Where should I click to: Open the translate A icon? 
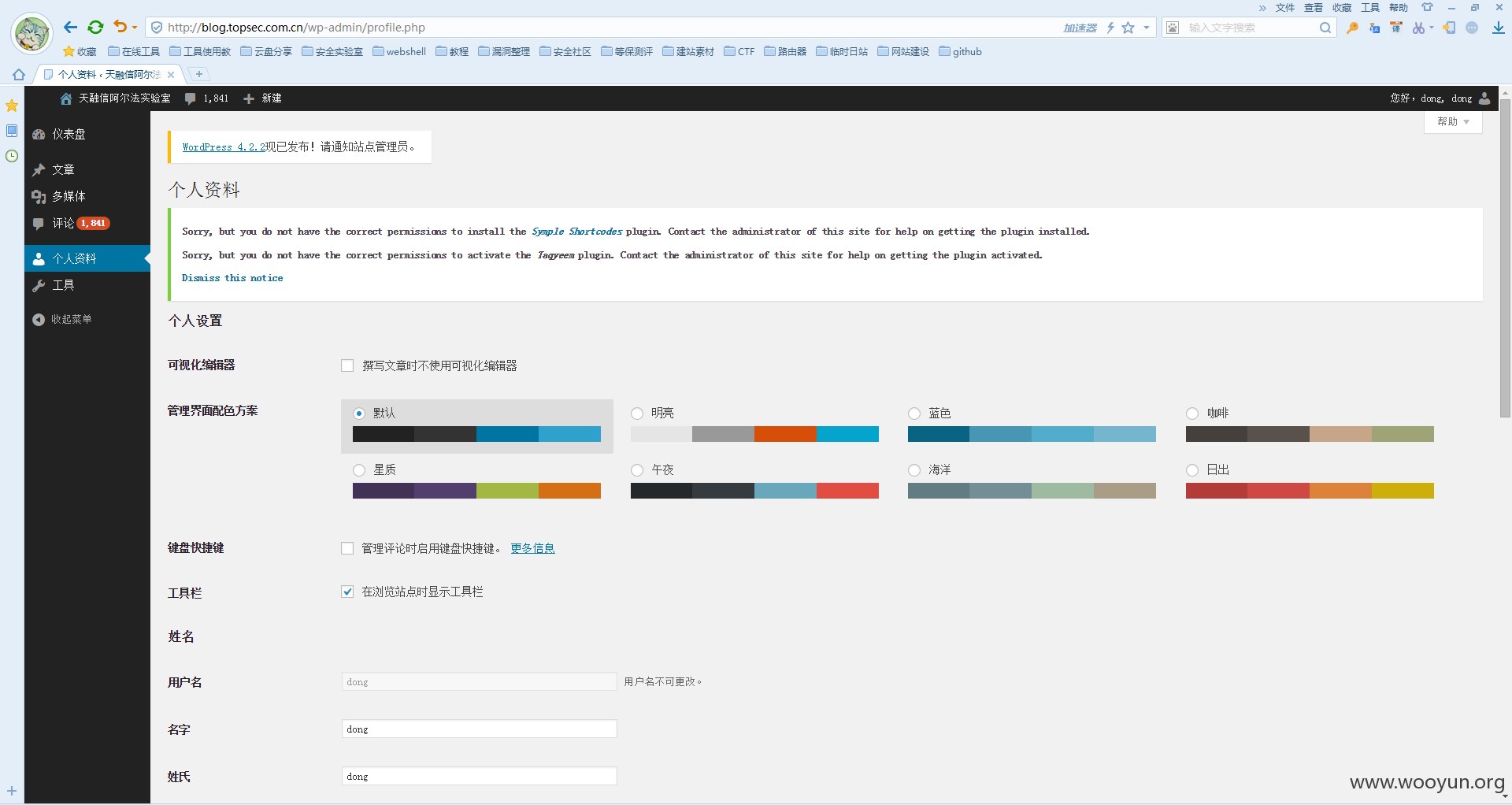1374,28
